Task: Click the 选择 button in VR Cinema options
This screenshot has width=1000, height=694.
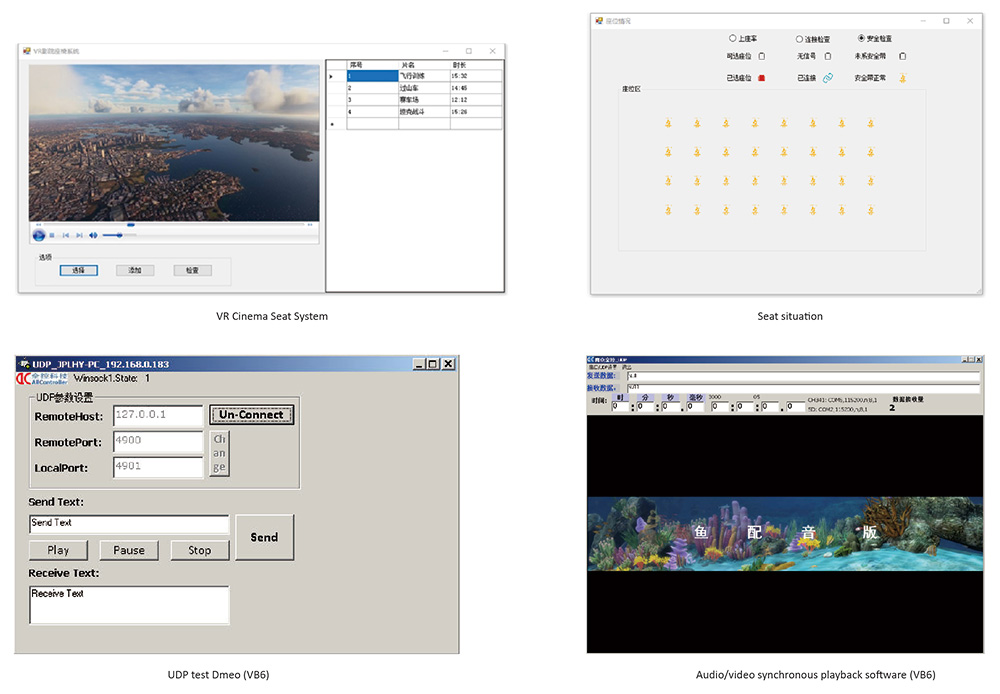Action: coord(78,270)
